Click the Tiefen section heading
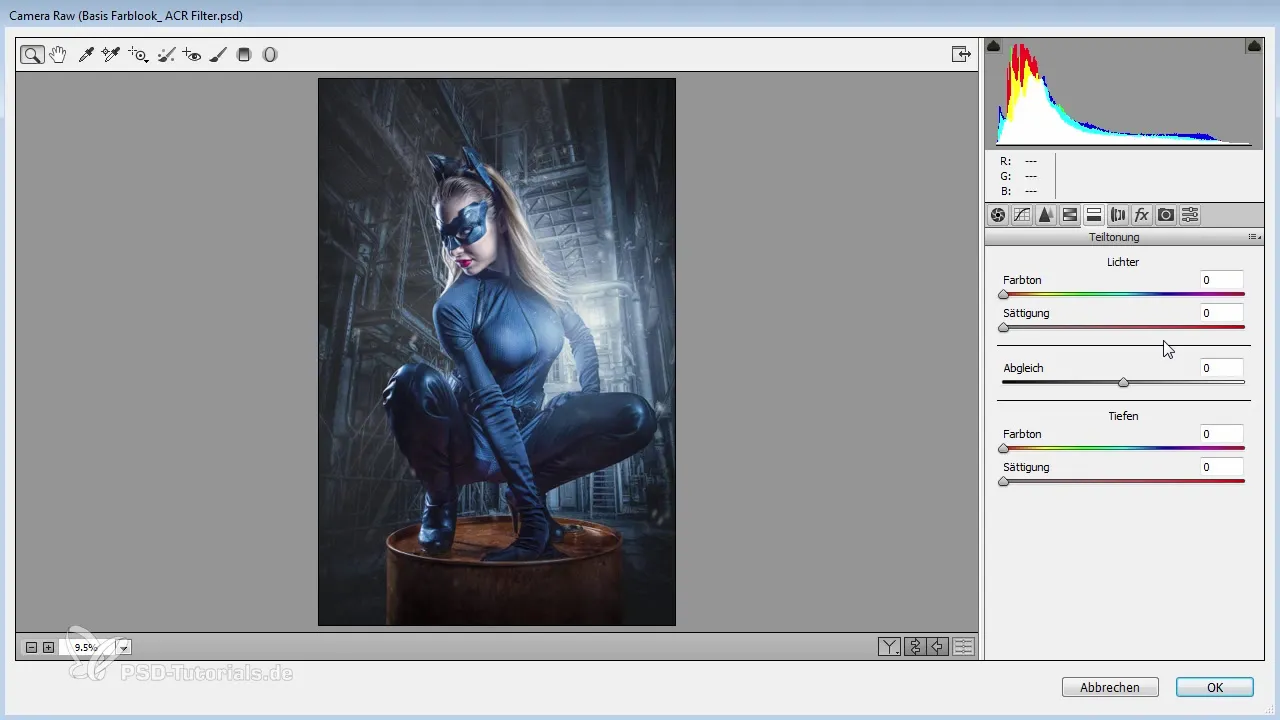The width and height of the screenshot is (1280, 720). coord(1123,416)
